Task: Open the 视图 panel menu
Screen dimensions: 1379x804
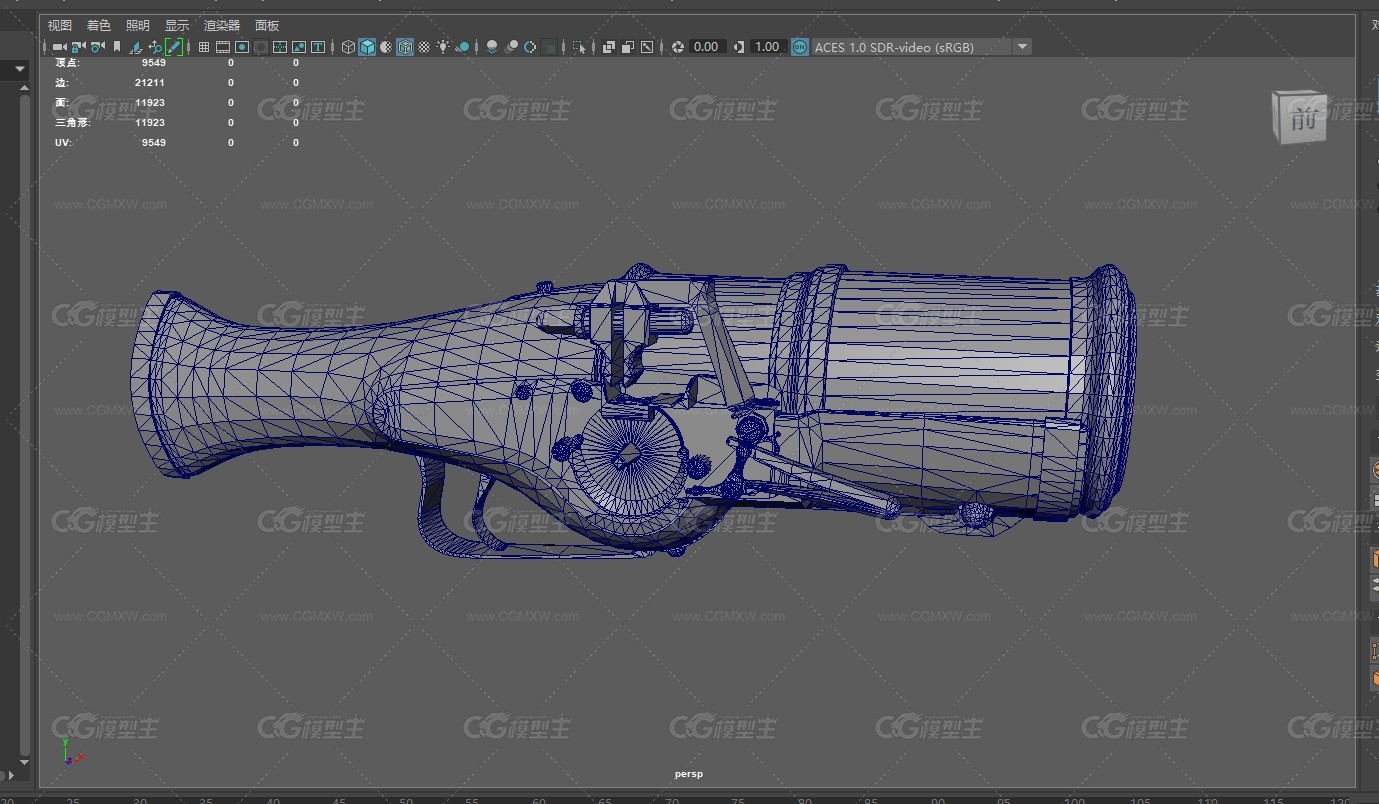Action: coord(60,25)
